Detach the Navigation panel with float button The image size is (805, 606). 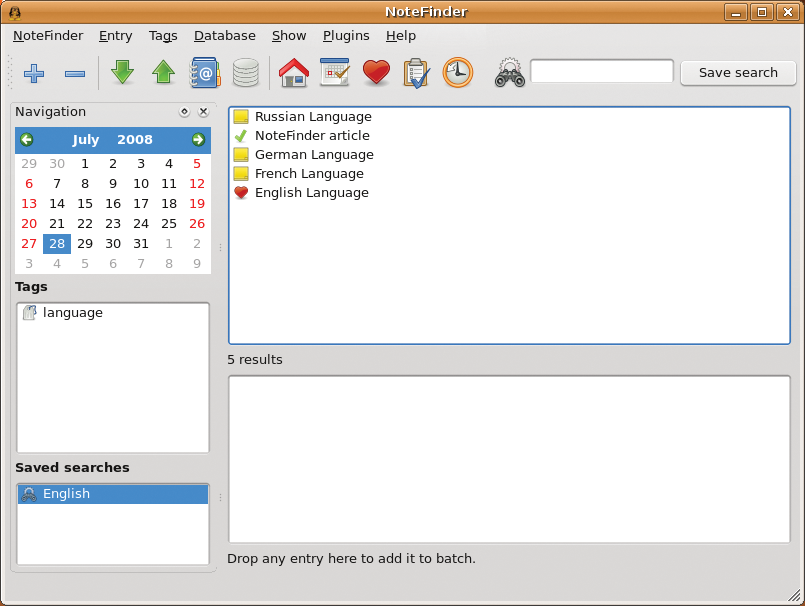coord(184,111)
